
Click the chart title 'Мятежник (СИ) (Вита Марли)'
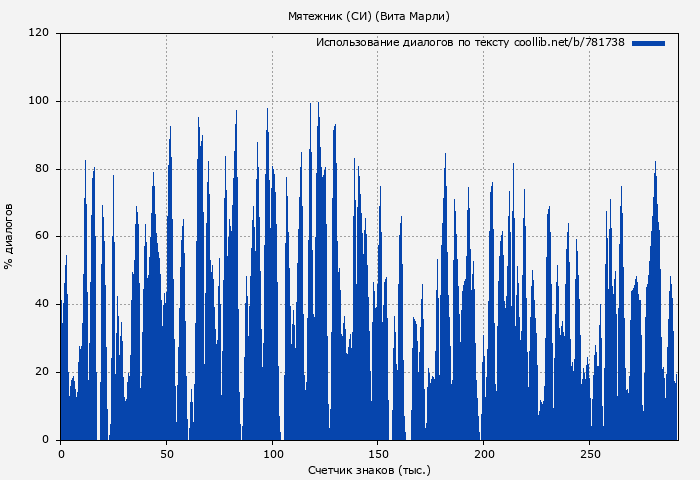coord(368,16)
